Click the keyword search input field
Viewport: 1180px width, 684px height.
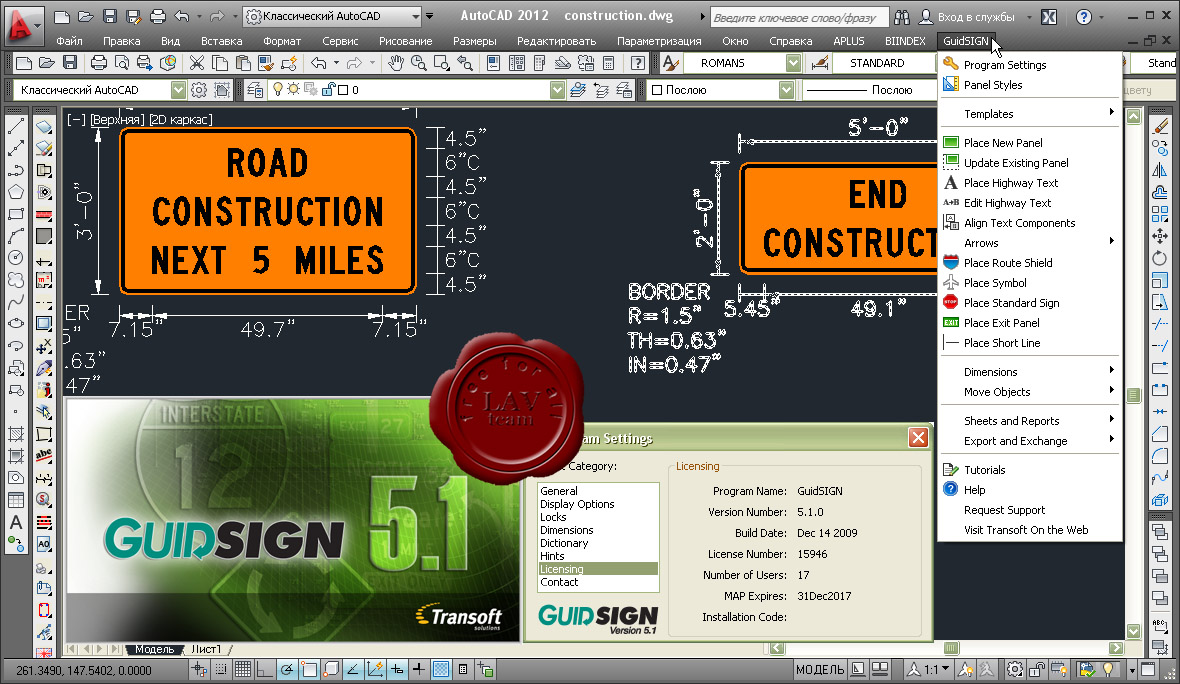click(798, 17)
